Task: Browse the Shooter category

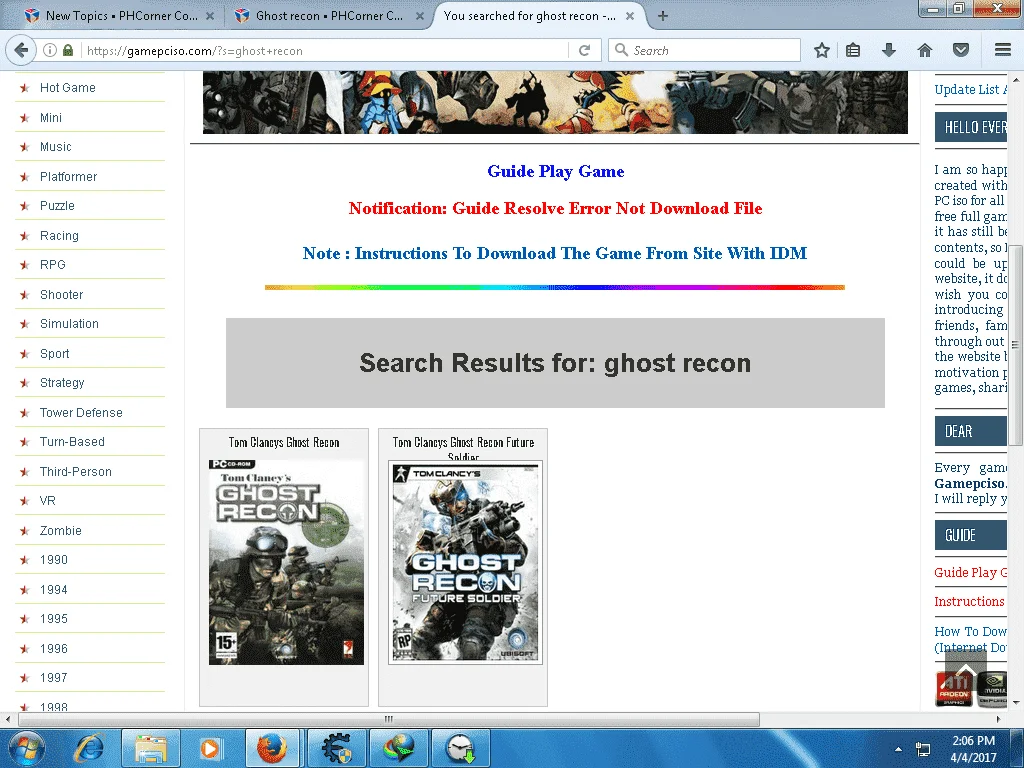Action: pos(61,295)
